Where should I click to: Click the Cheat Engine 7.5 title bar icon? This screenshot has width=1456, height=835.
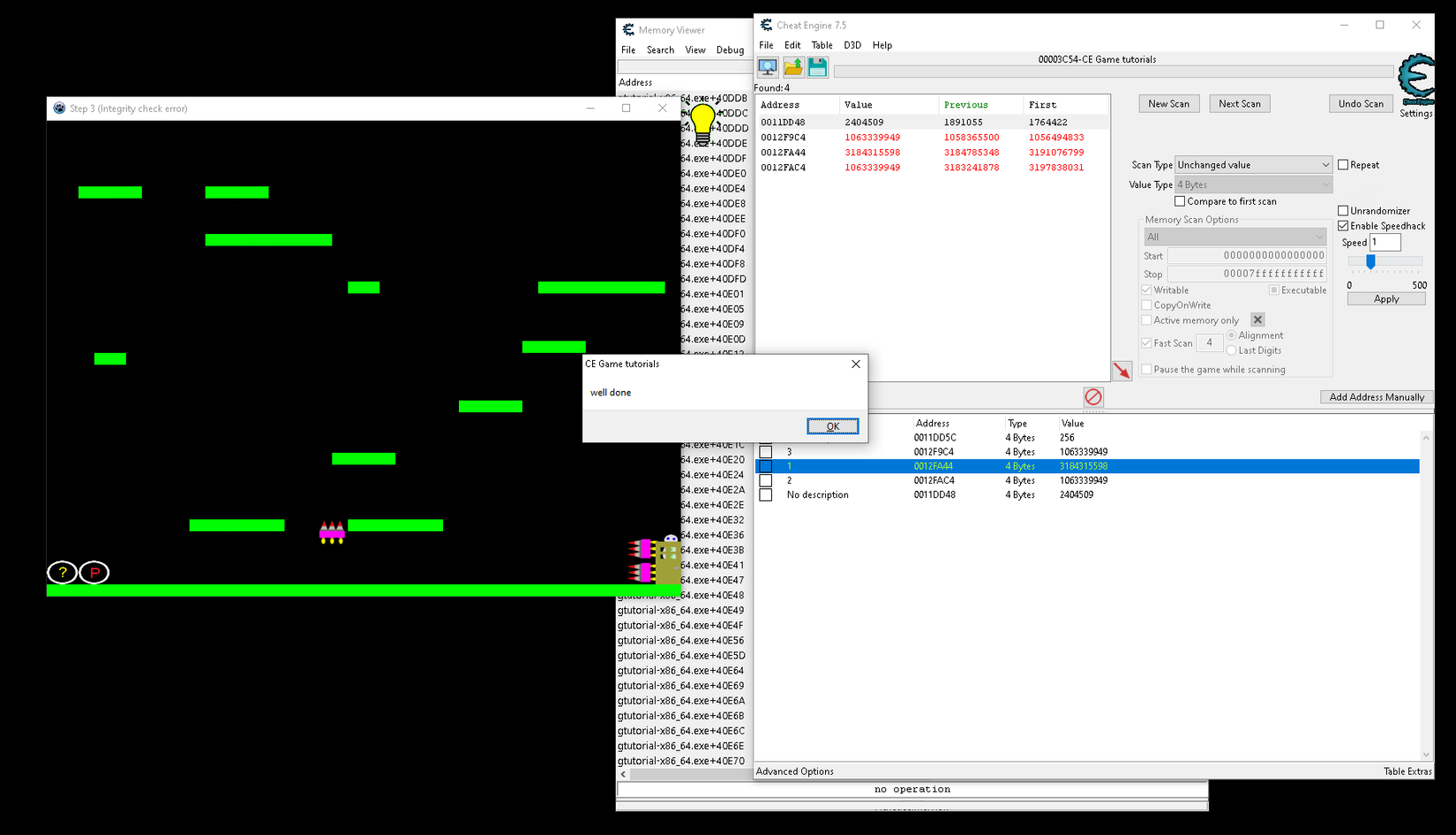766,25
